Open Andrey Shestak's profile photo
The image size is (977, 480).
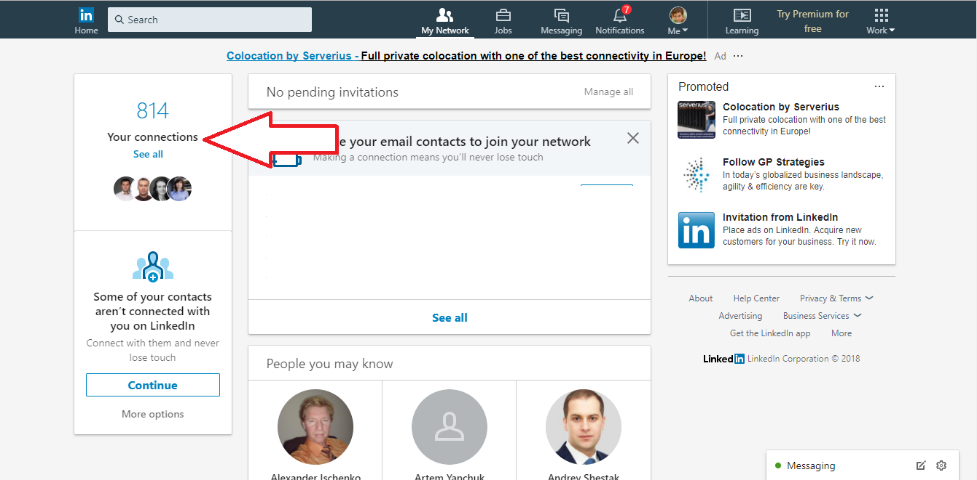583,427
